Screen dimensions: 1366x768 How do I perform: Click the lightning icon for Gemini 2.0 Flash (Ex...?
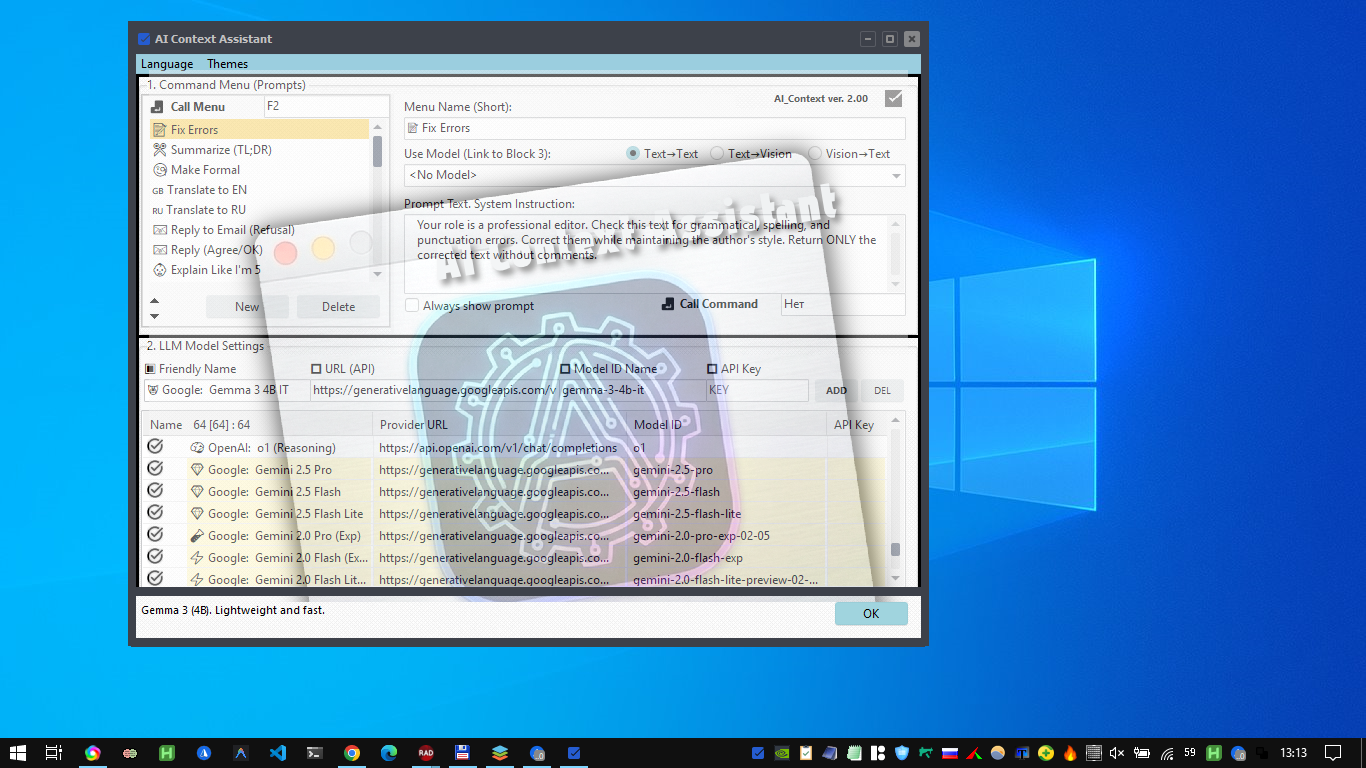pyautogui.click(x=198, y=558)
